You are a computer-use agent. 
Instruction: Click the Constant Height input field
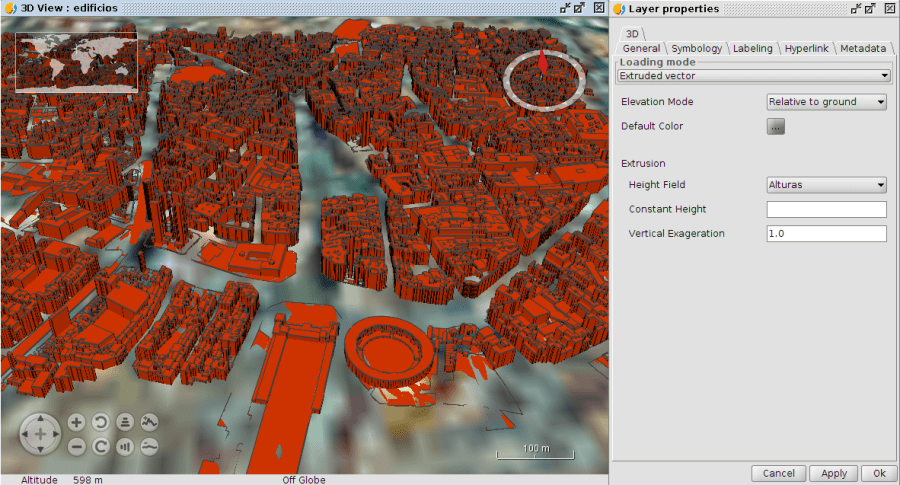click(826, 209)
